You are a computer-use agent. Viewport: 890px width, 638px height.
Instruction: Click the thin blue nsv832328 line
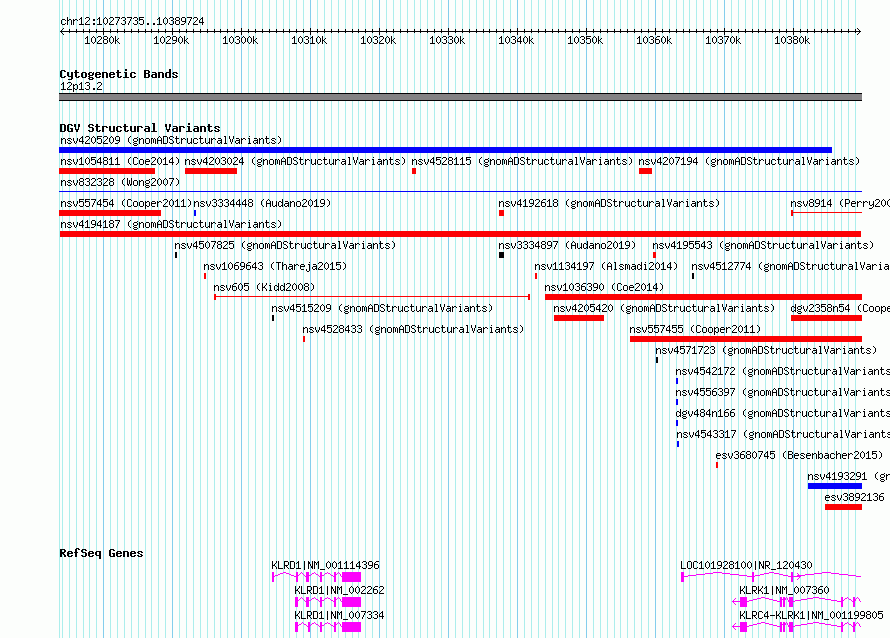pyautogui.click(x=460, y=192)
